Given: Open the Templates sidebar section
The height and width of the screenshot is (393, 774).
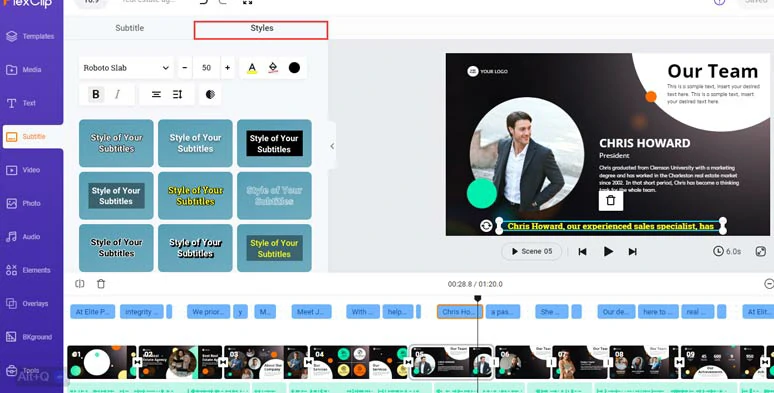Looking at the screenshot, I should [x=31, y=36].
